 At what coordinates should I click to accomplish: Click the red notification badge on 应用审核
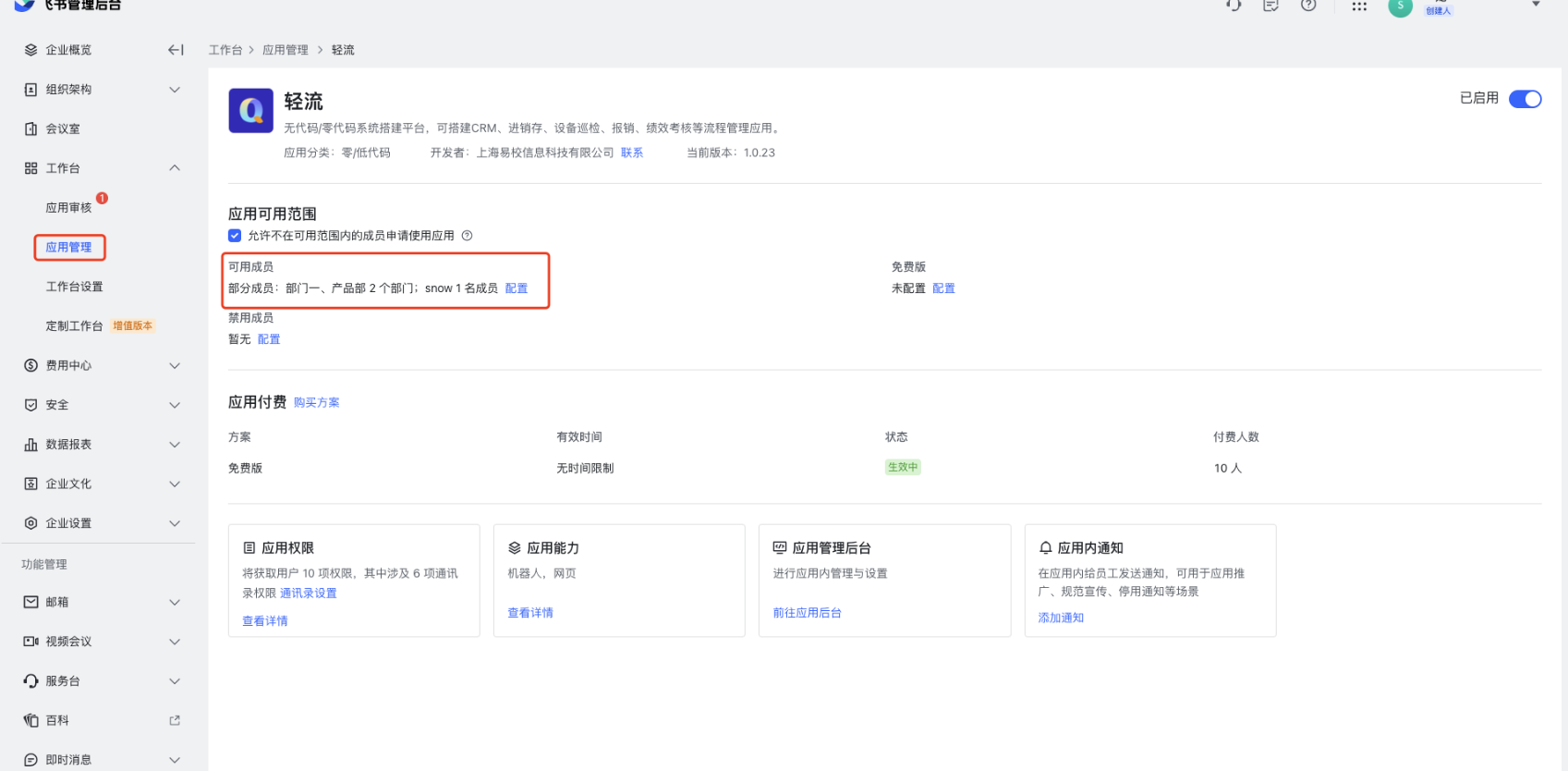[x=102, y=198]
